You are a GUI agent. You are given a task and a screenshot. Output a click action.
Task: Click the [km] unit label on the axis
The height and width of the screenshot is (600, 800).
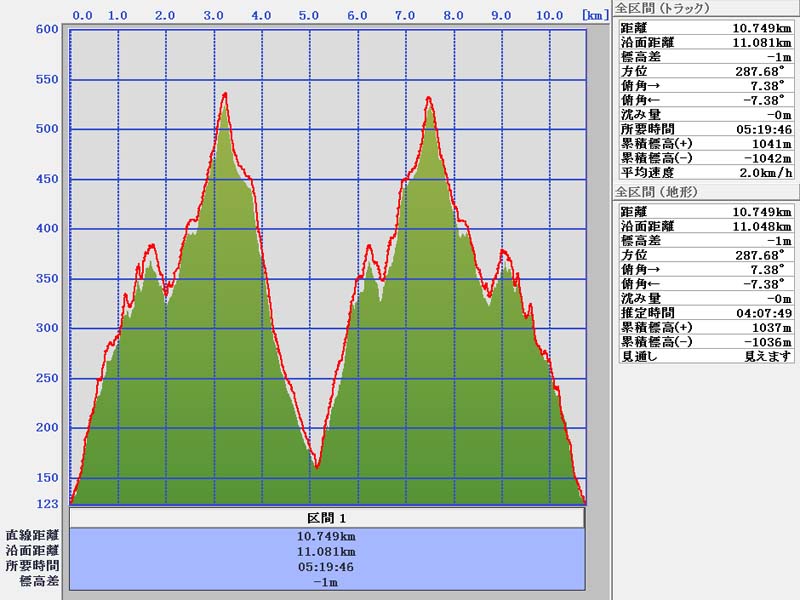pos(593,16)
